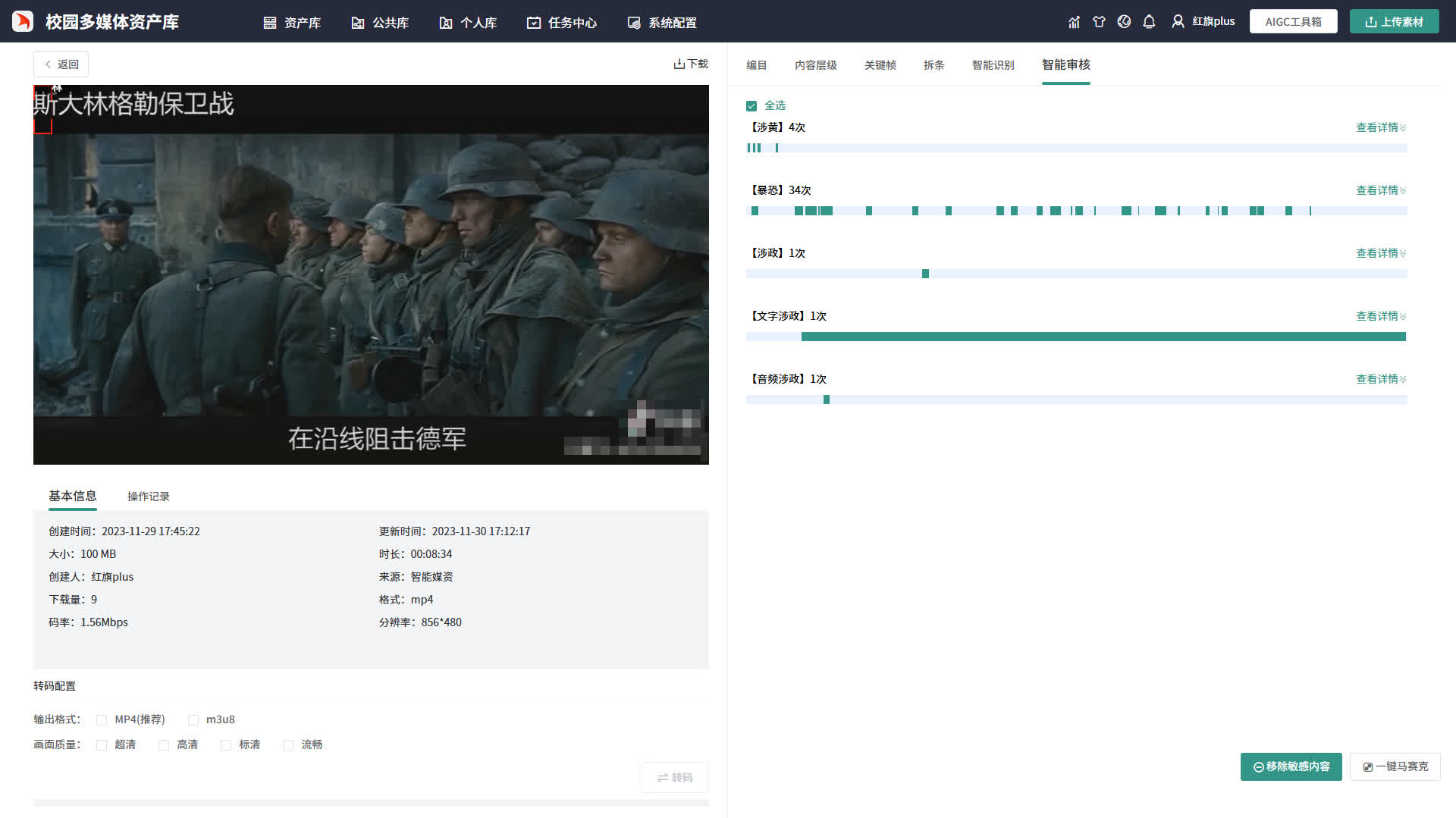Click the 音频涉政 timeline marker
The width and height of the screenshot is (1456, 818).
point(827,400)
